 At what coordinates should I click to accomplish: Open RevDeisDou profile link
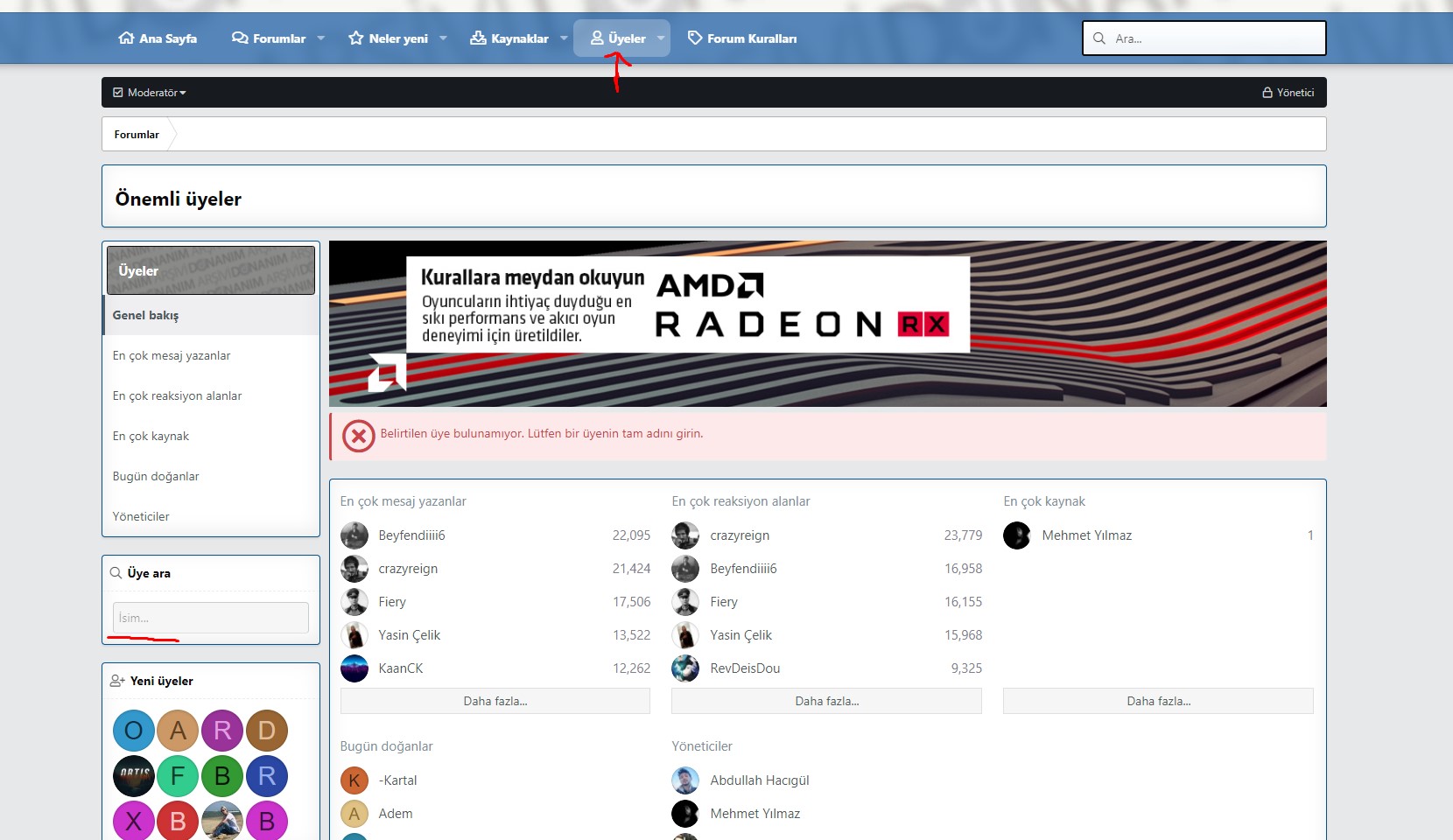[745, 668]
